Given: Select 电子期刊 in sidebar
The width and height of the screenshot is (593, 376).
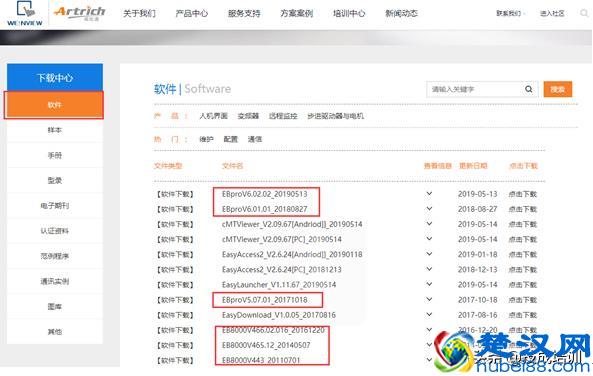Looking at the screenshot, I should [54, 206].
